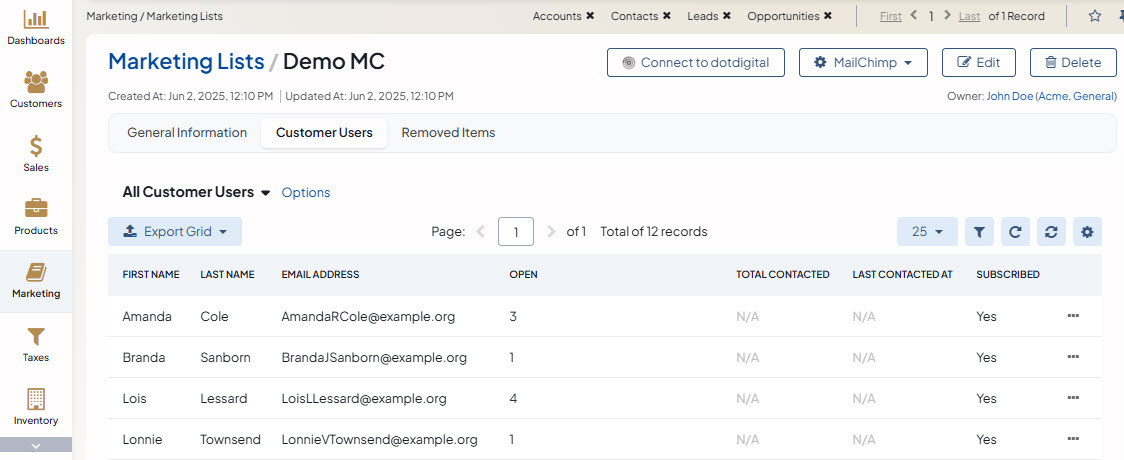Open the Export Grid dropdown
The width and height of the screenshot is (1124, 460).
(x=175, y=232)
